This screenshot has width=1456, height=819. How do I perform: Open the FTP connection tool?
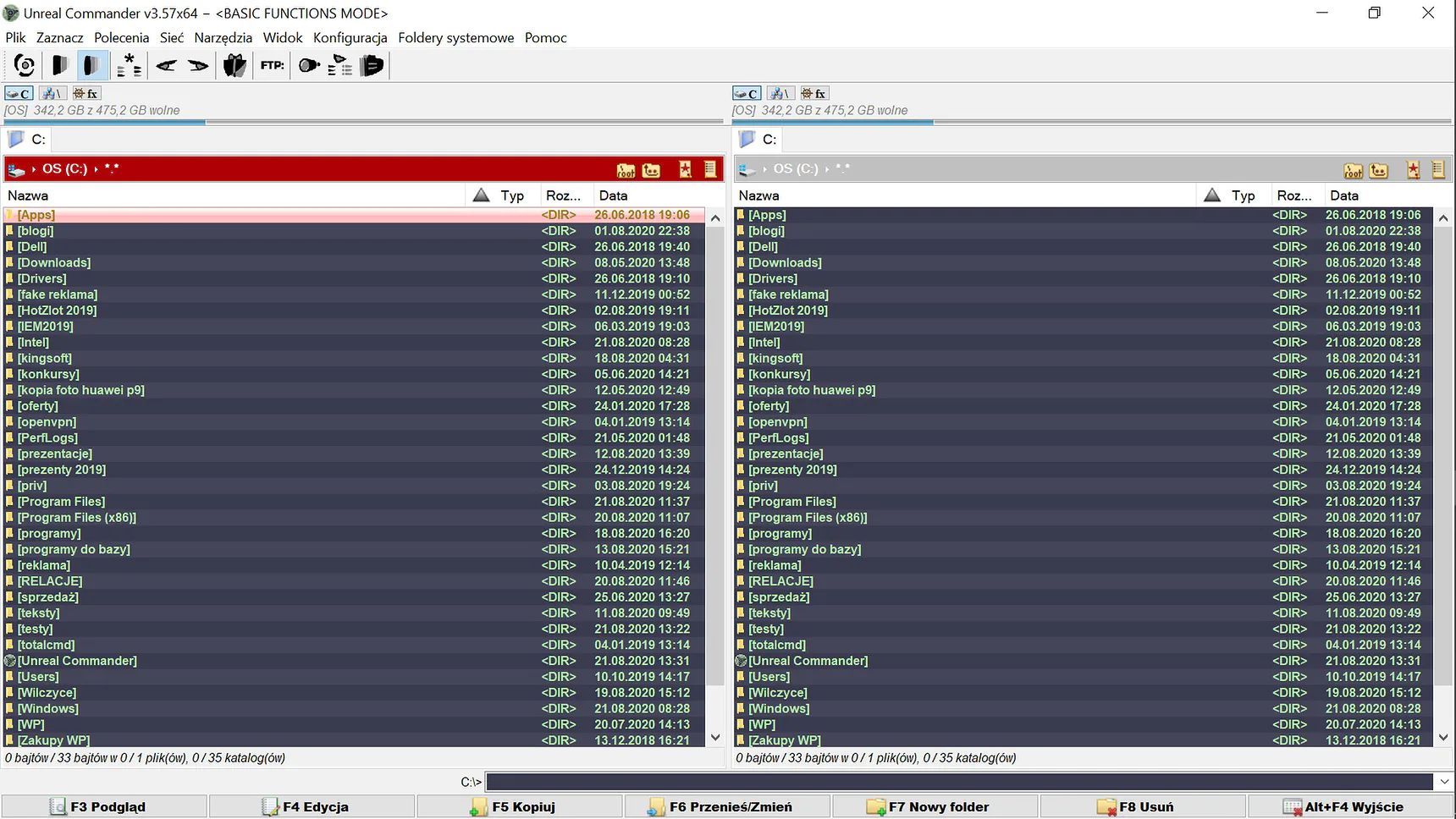click(272, 65)
